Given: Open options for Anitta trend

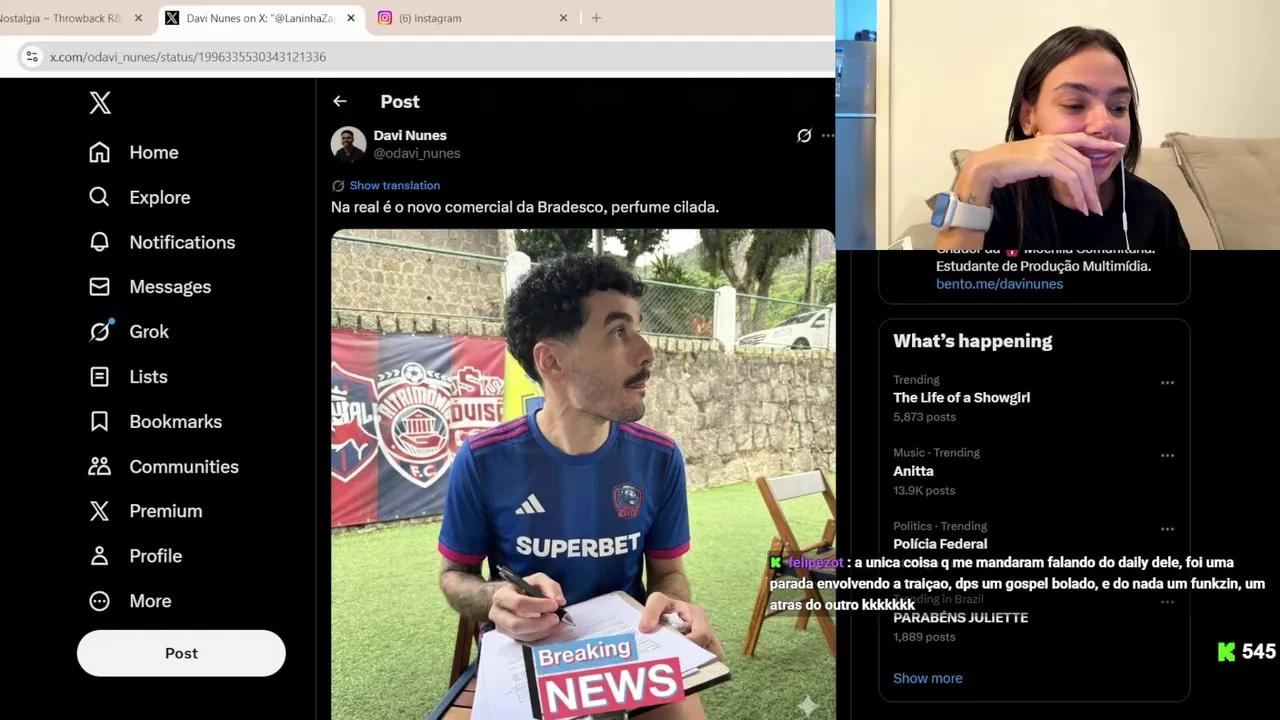Looking at the screenshot, I should click(1167, 456).
